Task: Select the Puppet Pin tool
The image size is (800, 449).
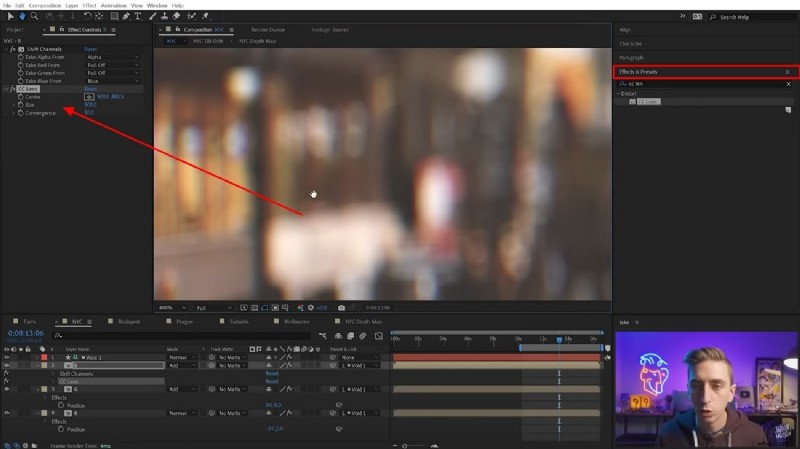Action: coord(206,16)
